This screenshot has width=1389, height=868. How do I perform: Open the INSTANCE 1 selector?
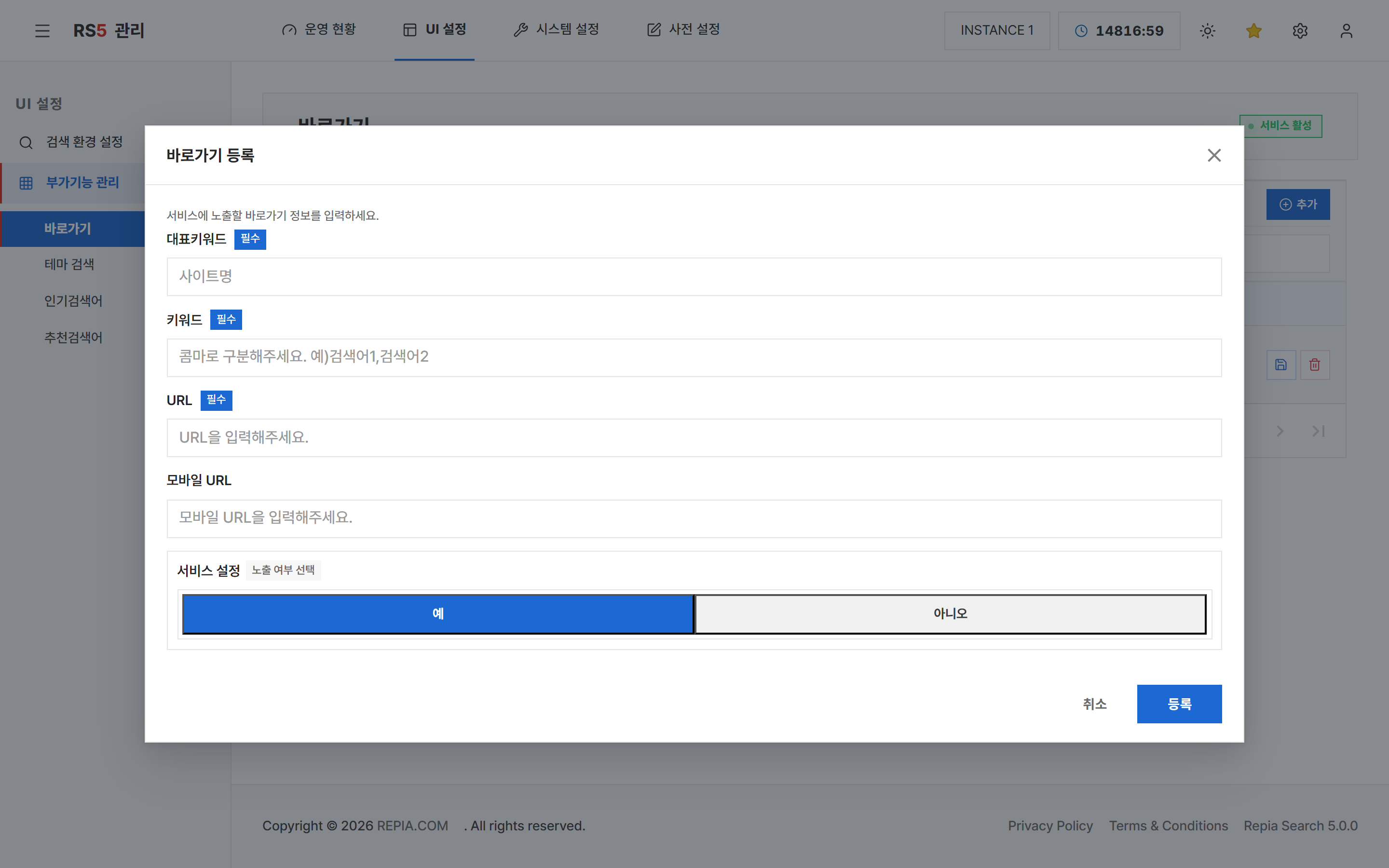(997, 30)
